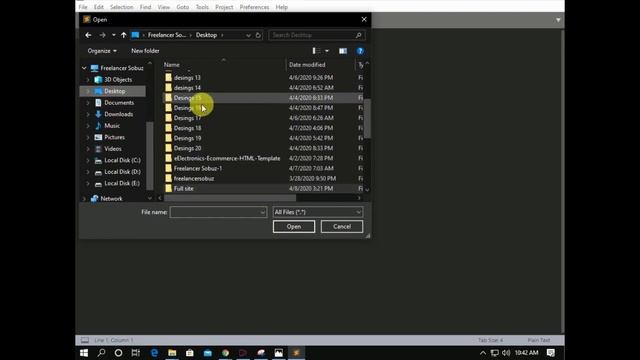Open the Tools menu

click(x=202, y=7)
